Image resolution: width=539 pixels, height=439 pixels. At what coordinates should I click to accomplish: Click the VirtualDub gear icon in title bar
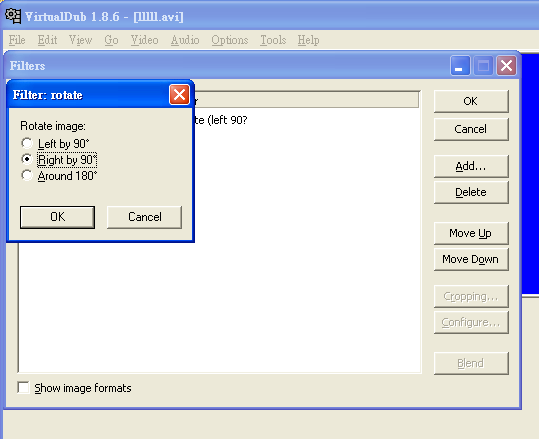coord(13,16)
